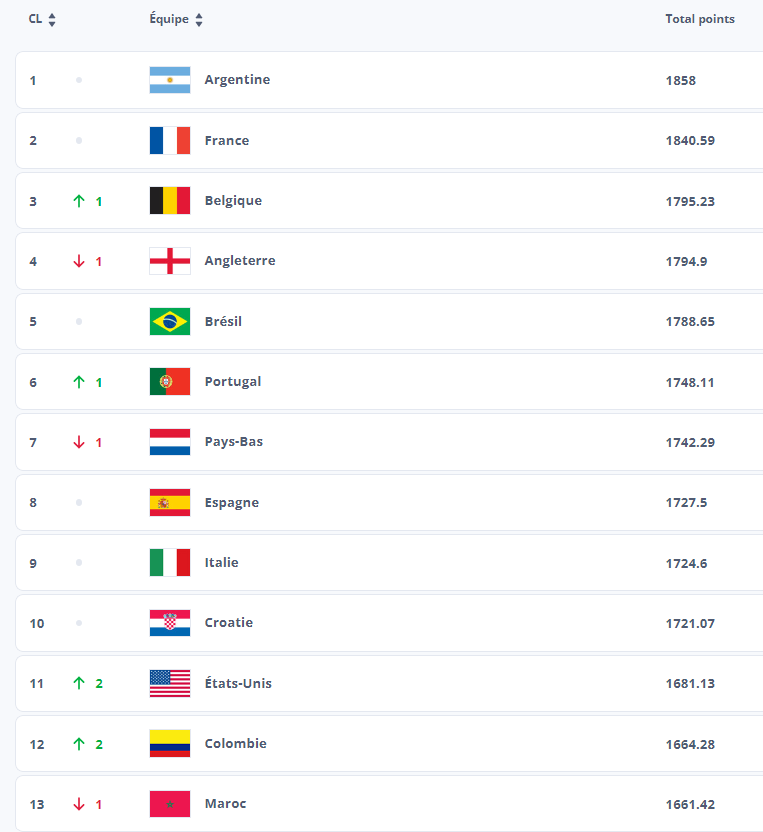The image size is (763, 832).
Task: Select the Italie flag icon
Action: [169, 562]
